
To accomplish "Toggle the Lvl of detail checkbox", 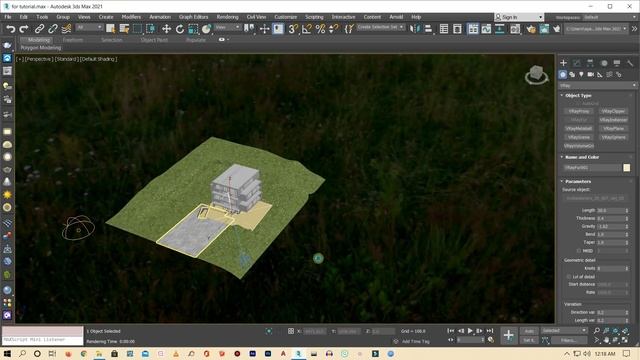I will (569, 277).
